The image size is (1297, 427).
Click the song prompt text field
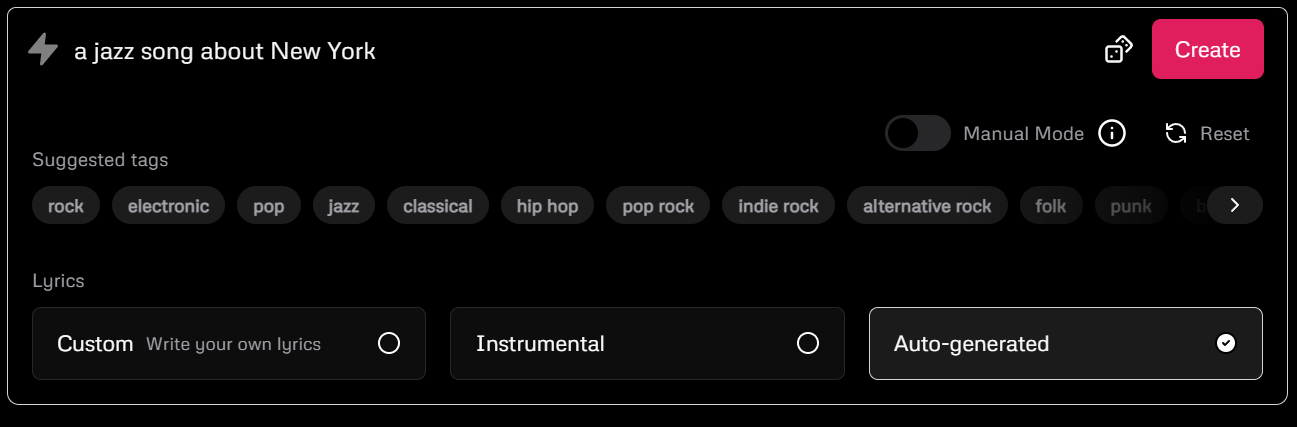point(580,50)
